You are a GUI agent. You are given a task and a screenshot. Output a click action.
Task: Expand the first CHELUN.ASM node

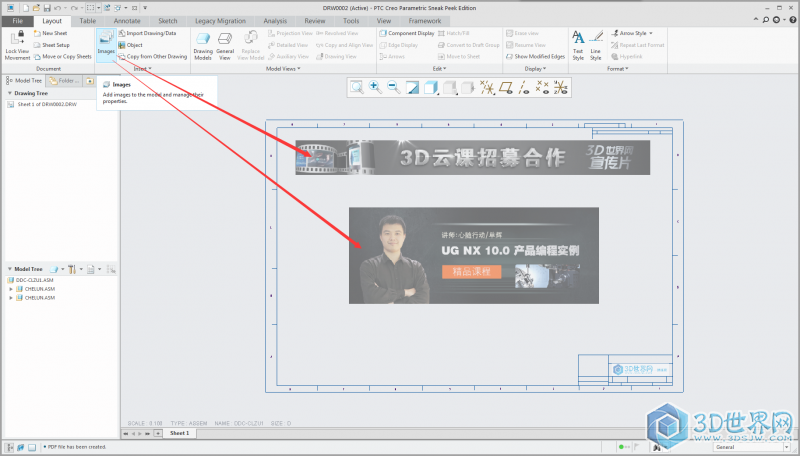coord(11,289)
